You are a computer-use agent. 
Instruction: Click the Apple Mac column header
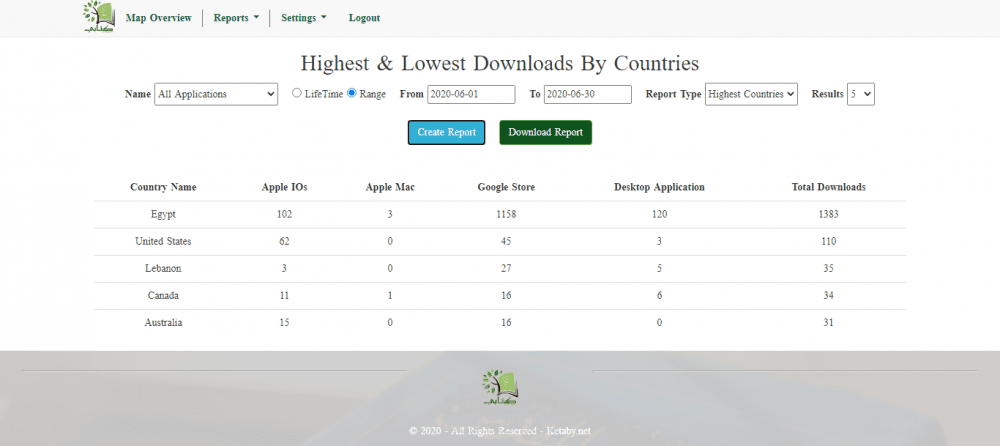(390, 187)
